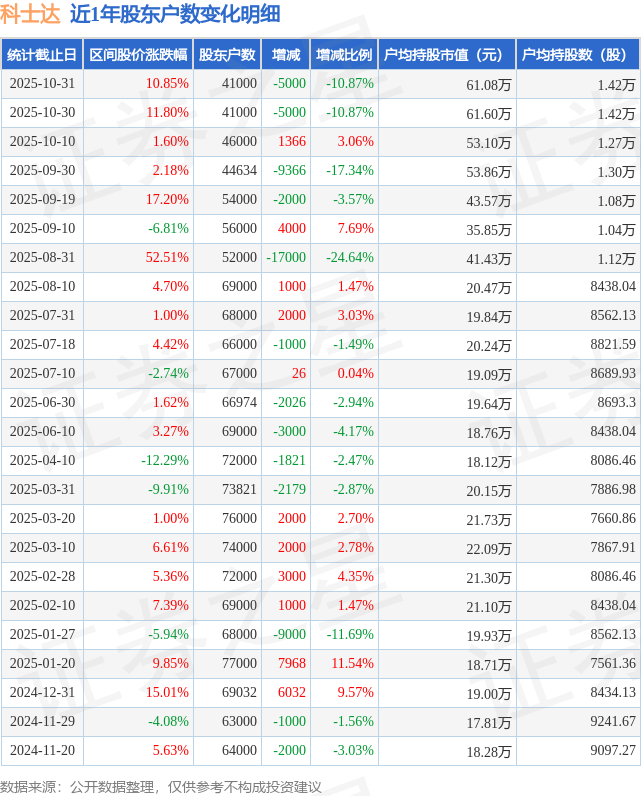The height and width of the screenshot is (796, 641).
Task: Select the 增减 column header
Action: coord(286,55)
